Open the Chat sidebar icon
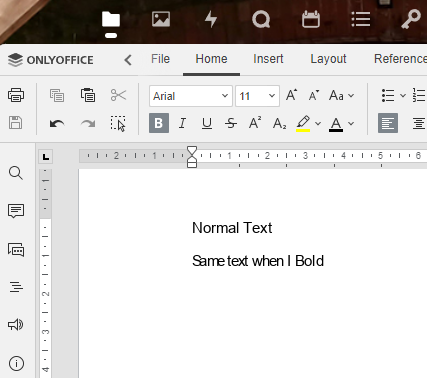Viewport: 427px width, 378px height. click(16, 249)
